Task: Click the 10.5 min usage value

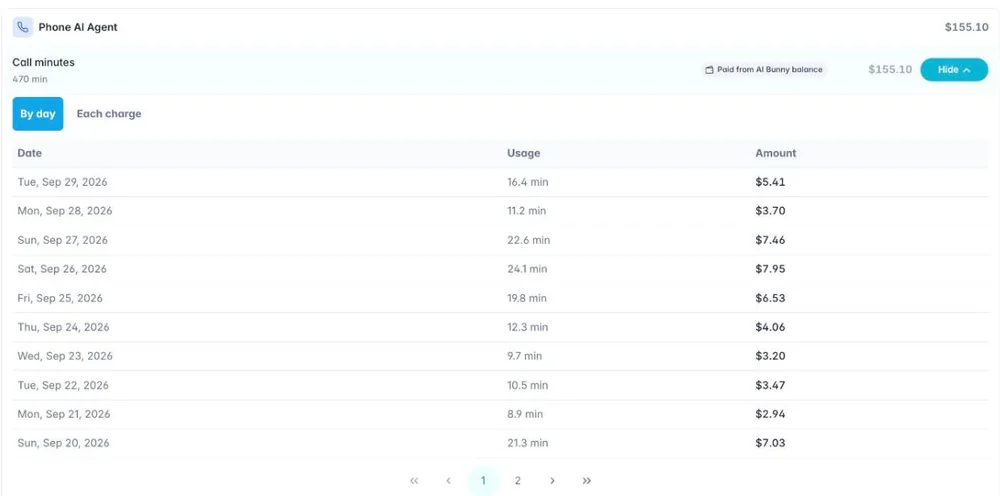Action: click(x=527, y=385)
